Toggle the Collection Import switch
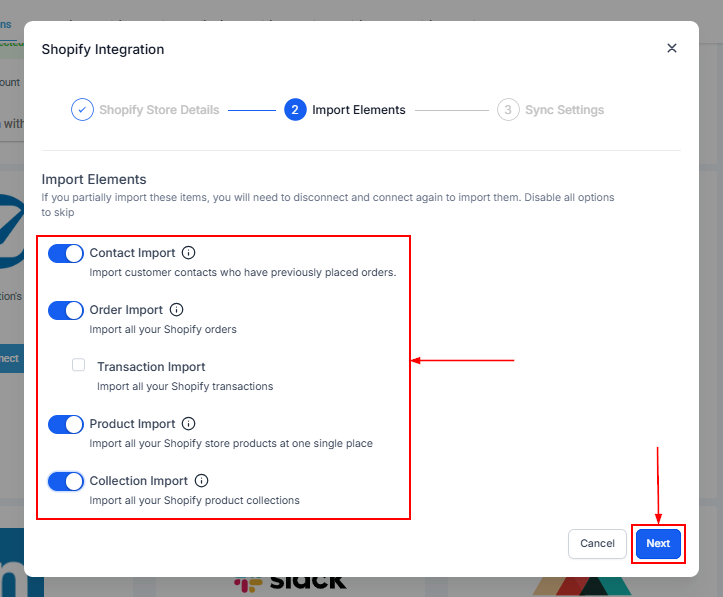This screenshot has height=597, width=723. click(x=66, y=481)
